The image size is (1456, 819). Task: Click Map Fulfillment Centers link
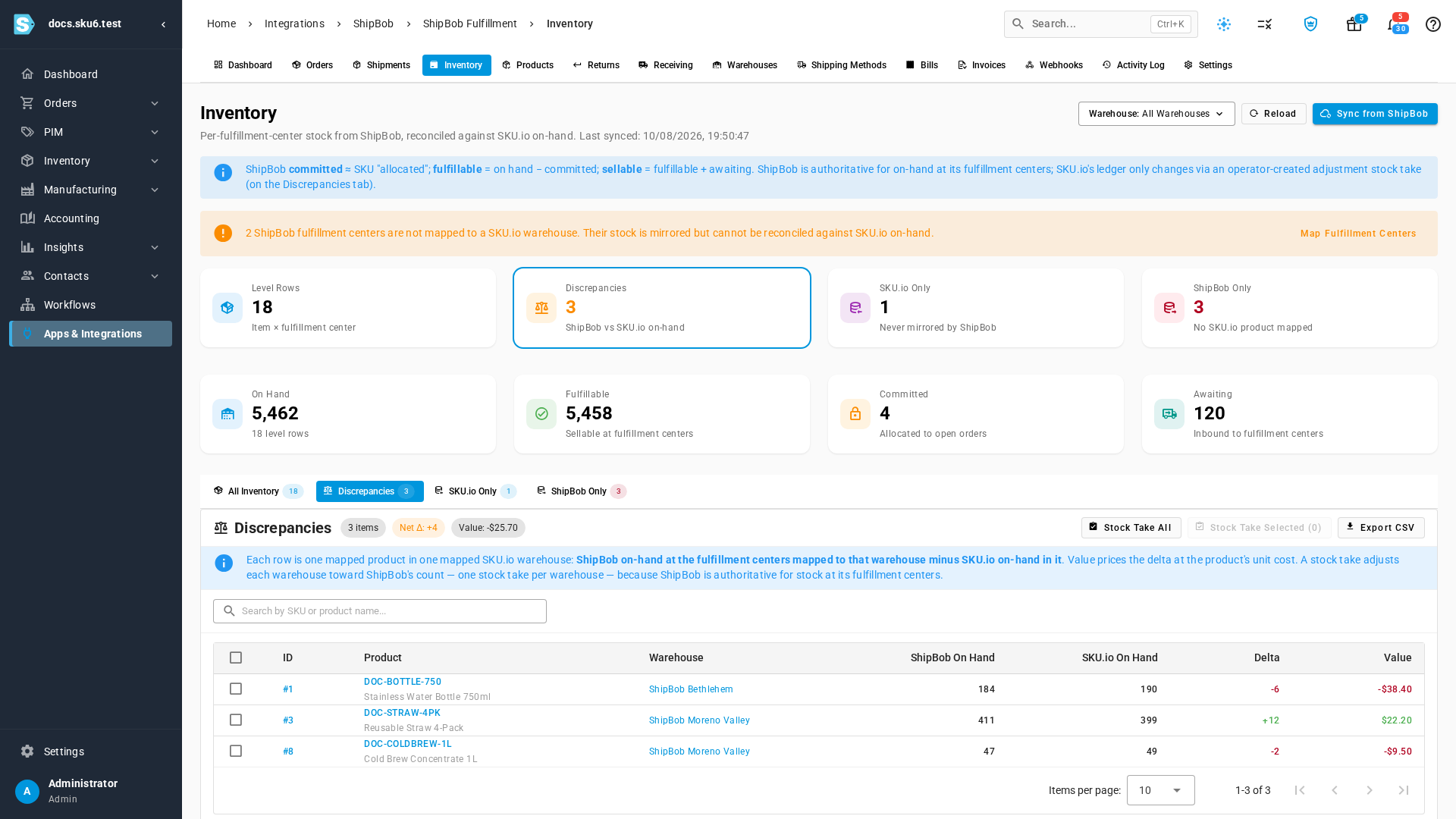click(x=1358, y=234)
